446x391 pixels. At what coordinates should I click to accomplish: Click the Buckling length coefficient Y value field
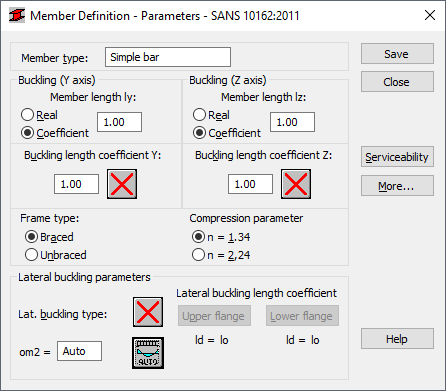pos(77,184)
